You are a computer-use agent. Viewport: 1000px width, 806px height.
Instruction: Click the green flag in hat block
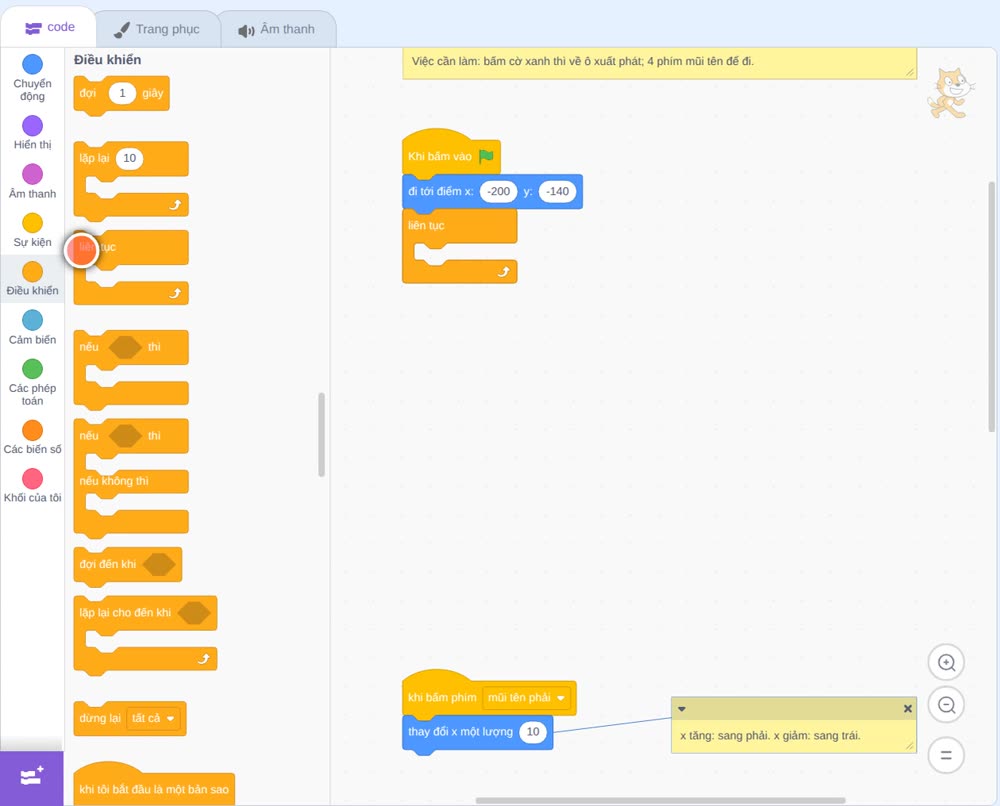pyautogui.click(x=487, y=156)
